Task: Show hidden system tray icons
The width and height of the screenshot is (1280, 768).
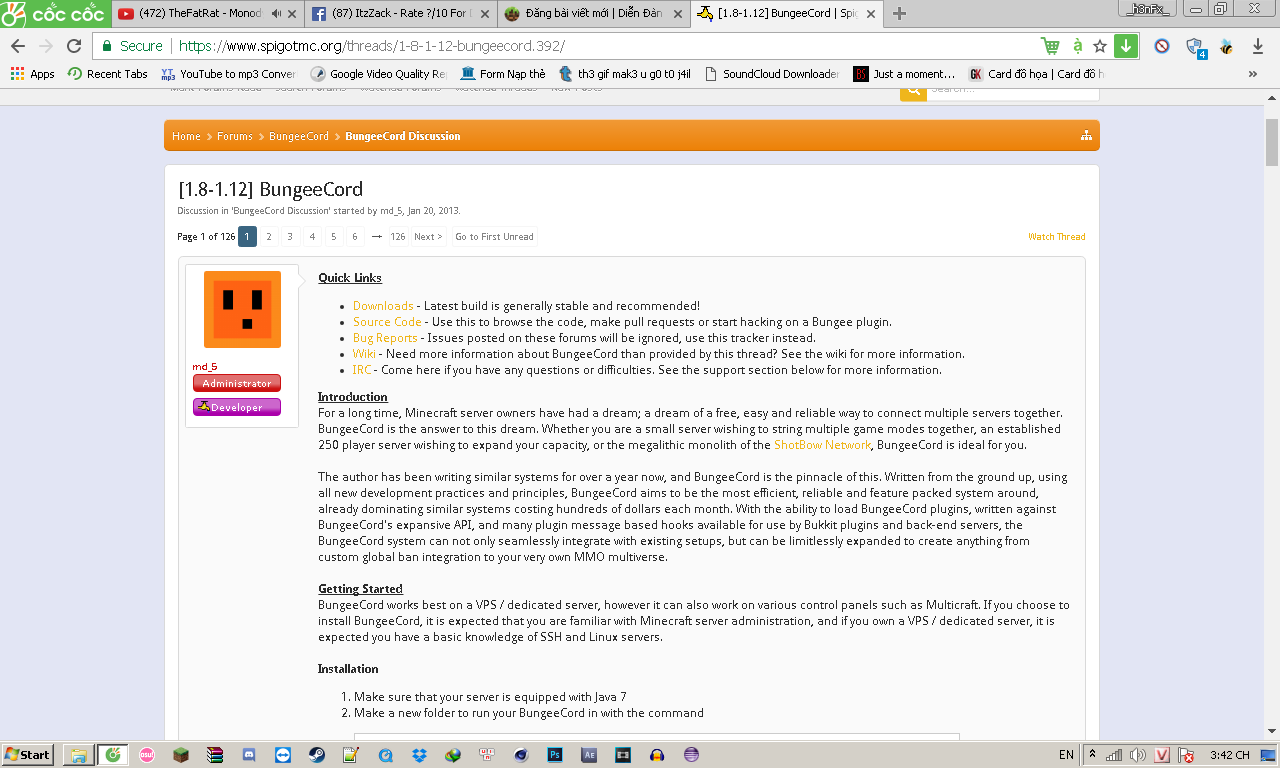Action: point(1093,755)
